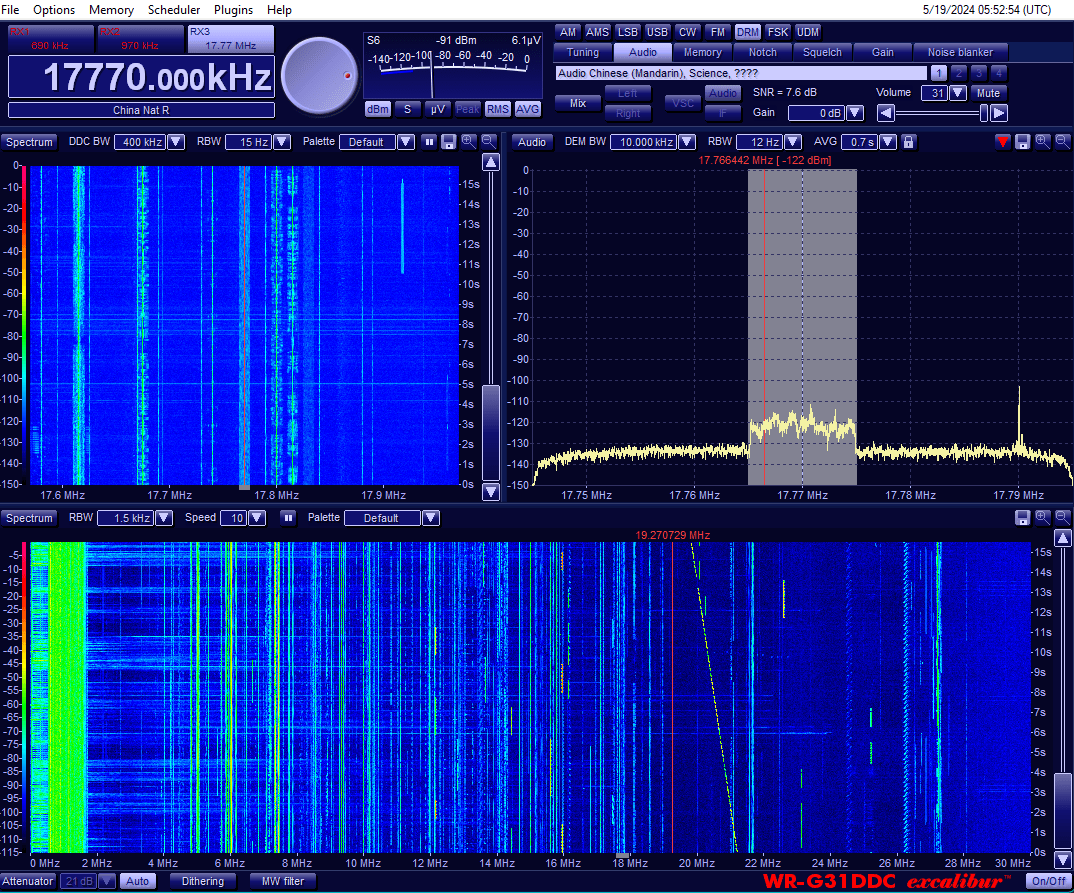1074x893 pixels.
Task: Pause the wideband spectrum next to Speed
Action: (288, 518)
